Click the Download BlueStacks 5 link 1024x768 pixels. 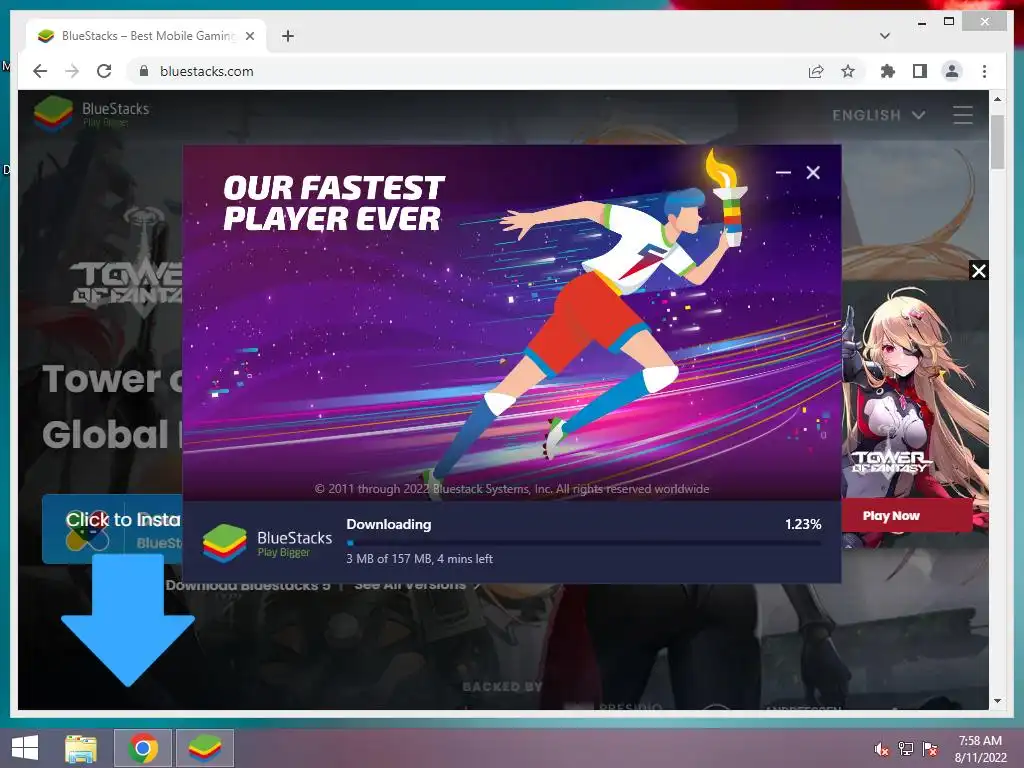[x=248, y=586]
